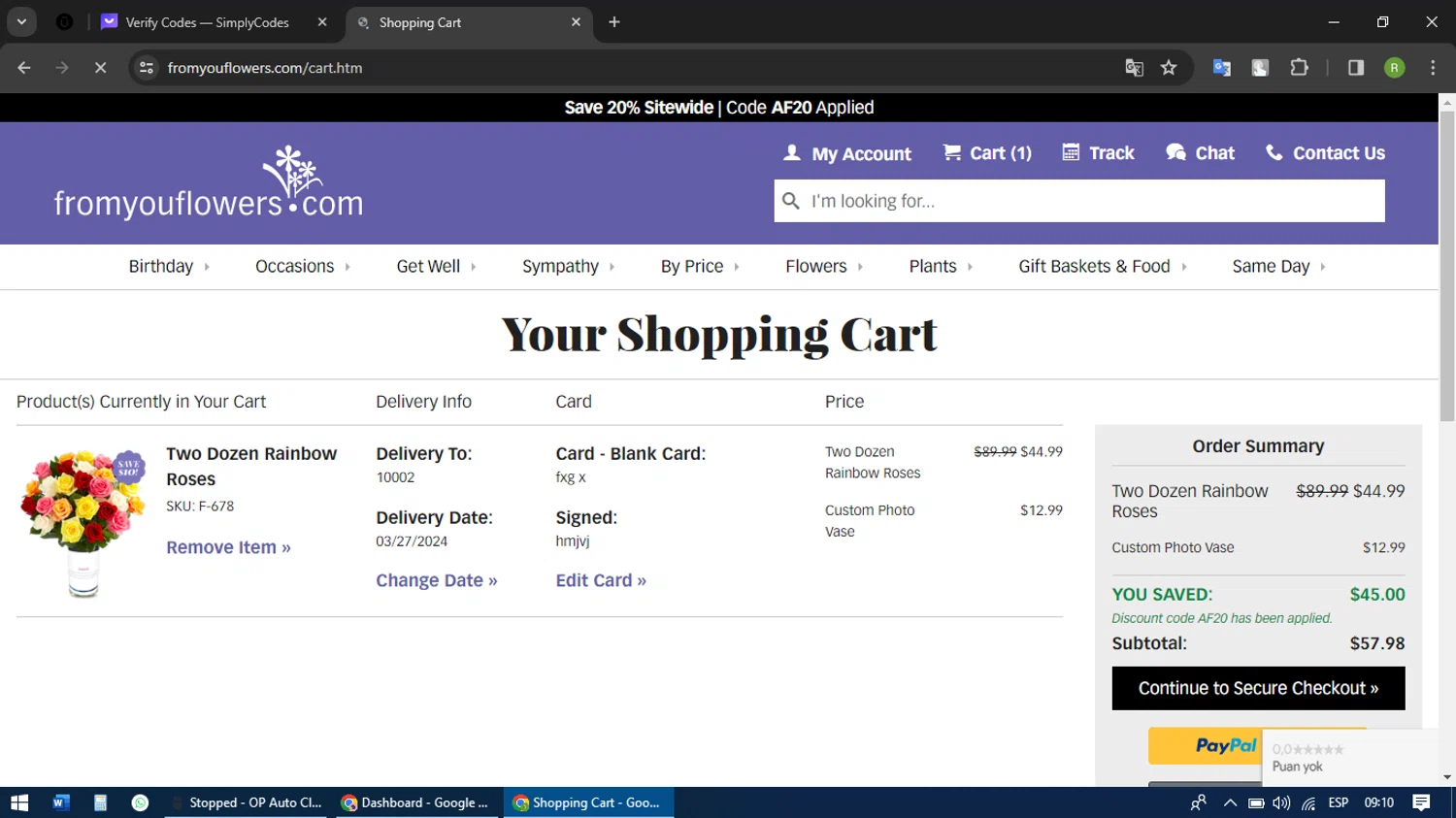Click the search magnifier icon
Viewport: 1456px width, 818px height.
tap(791, 201)
